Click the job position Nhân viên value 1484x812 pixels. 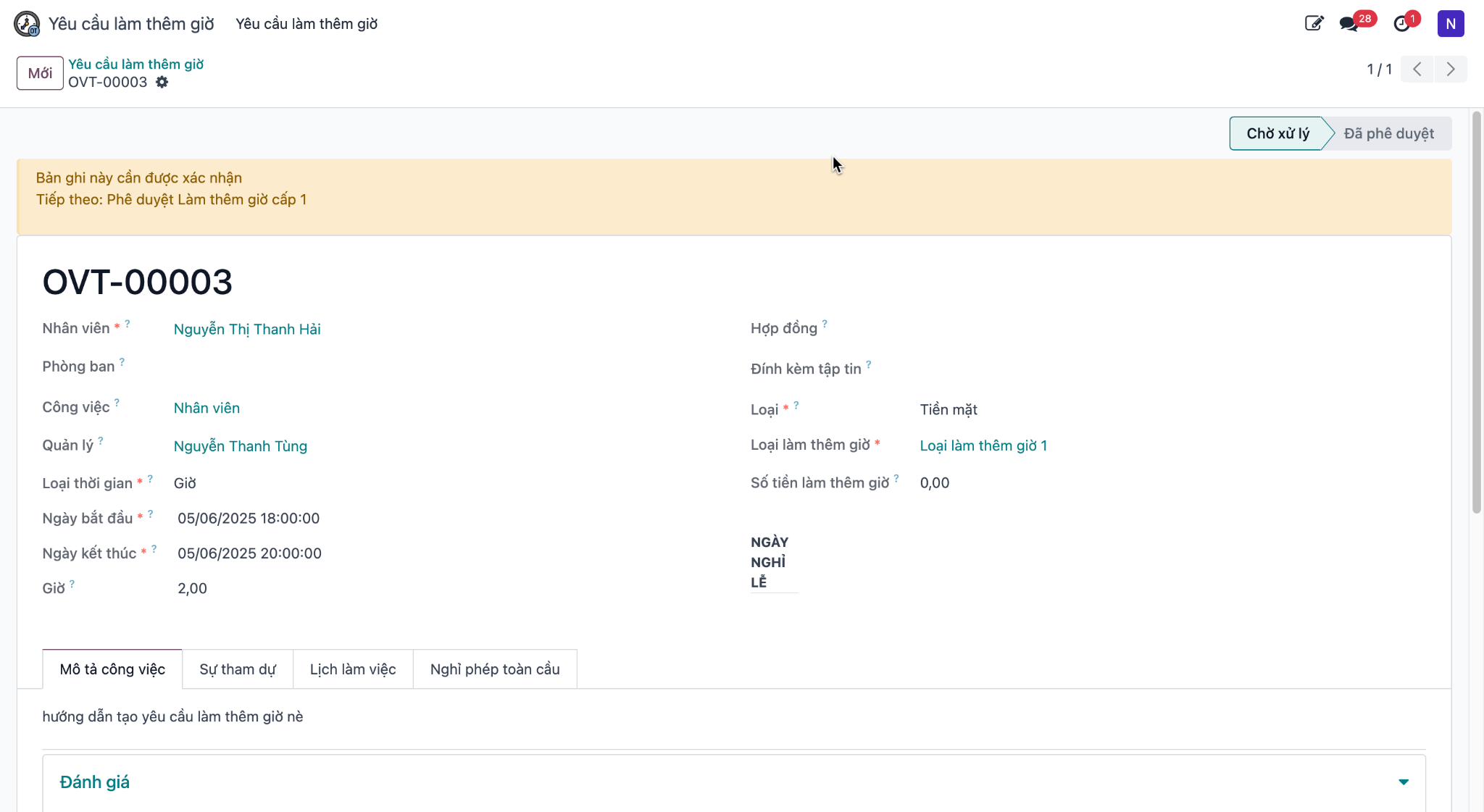click(x=207, y=409)
